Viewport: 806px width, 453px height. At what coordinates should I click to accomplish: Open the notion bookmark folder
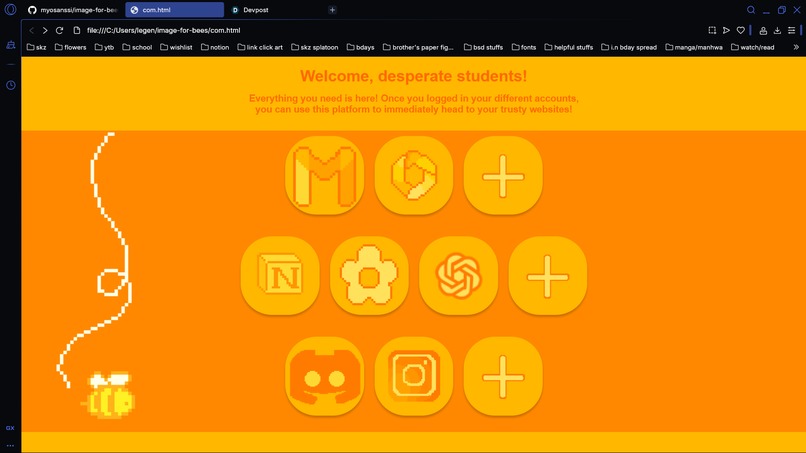pyautogui.click(x=215, y=47)
